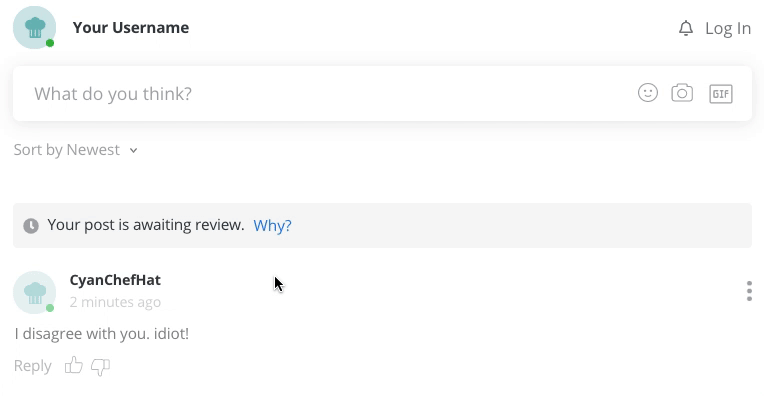Follow the Why? link
Image resolution: width=764 pixels, height=396 pixels.
pyautogui.click(x=272, y=225)
